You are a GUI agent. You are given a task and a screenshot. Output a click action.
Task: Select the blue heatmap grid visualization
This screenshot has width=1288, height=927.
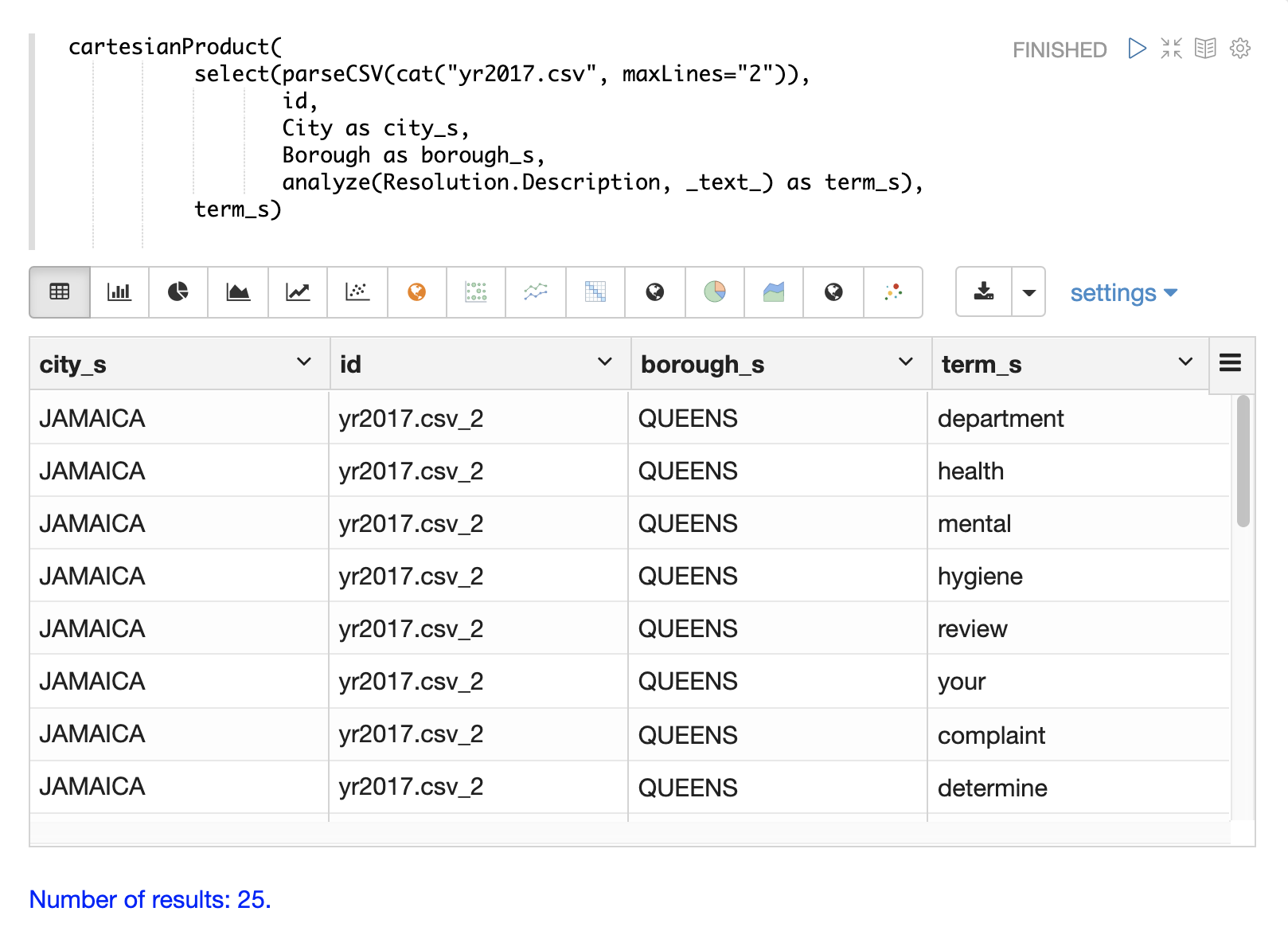[x=595, y=292]
